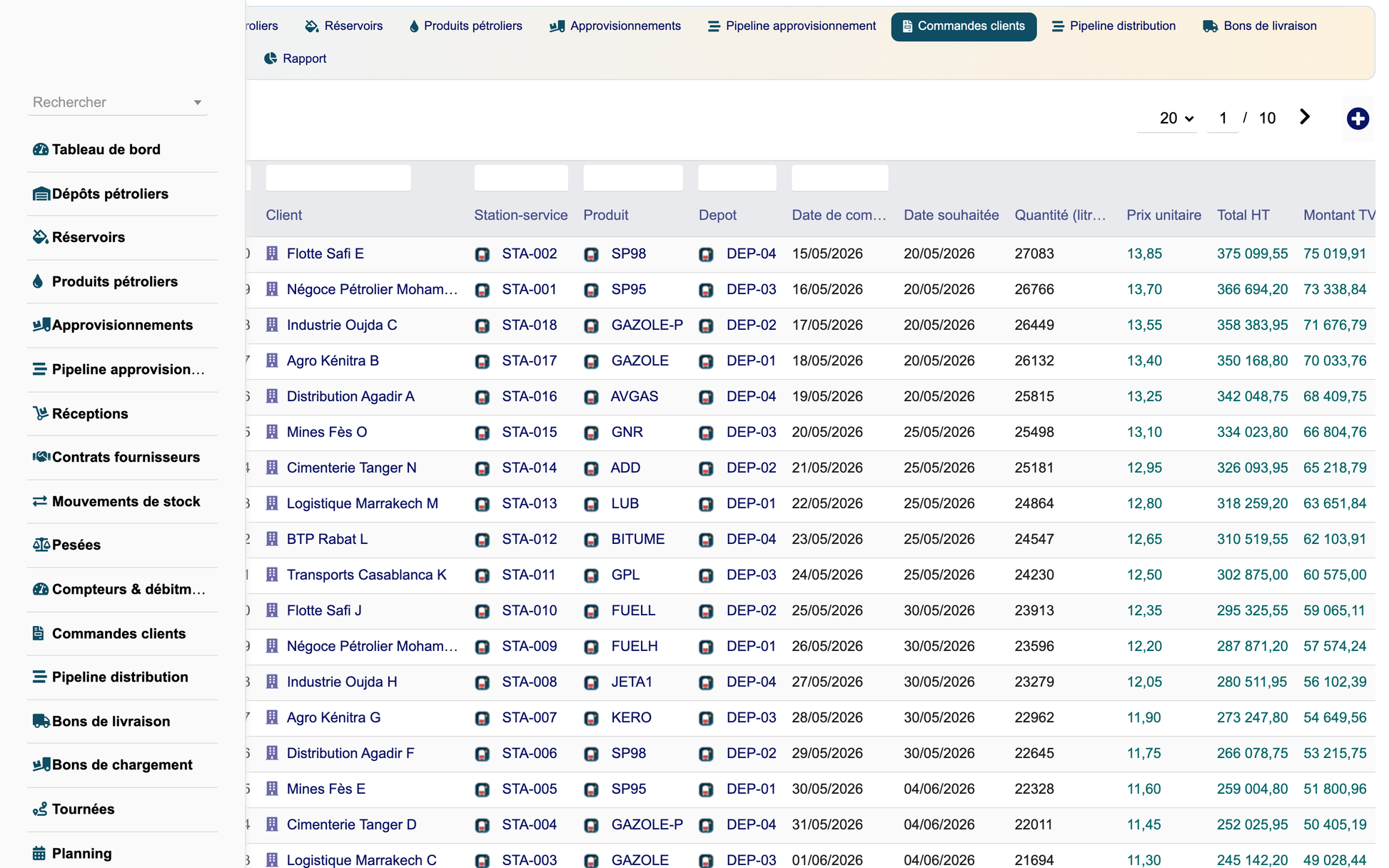Screen dimensions: 1389x868
Task: Click the Bons de livraison truck sidebar icon
Action: [41, 721]
